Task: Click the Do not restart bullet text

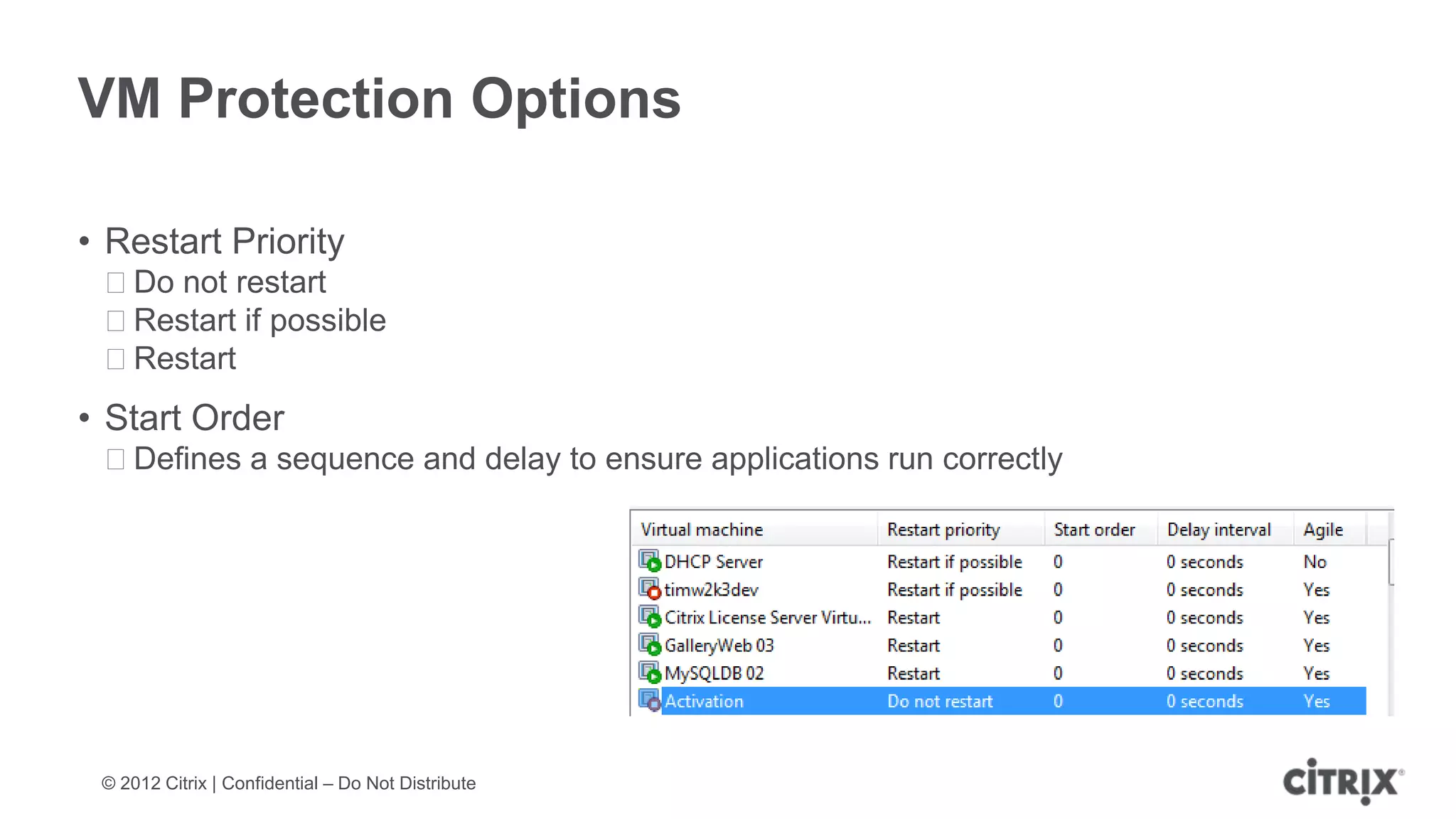Action: [230, 282]
